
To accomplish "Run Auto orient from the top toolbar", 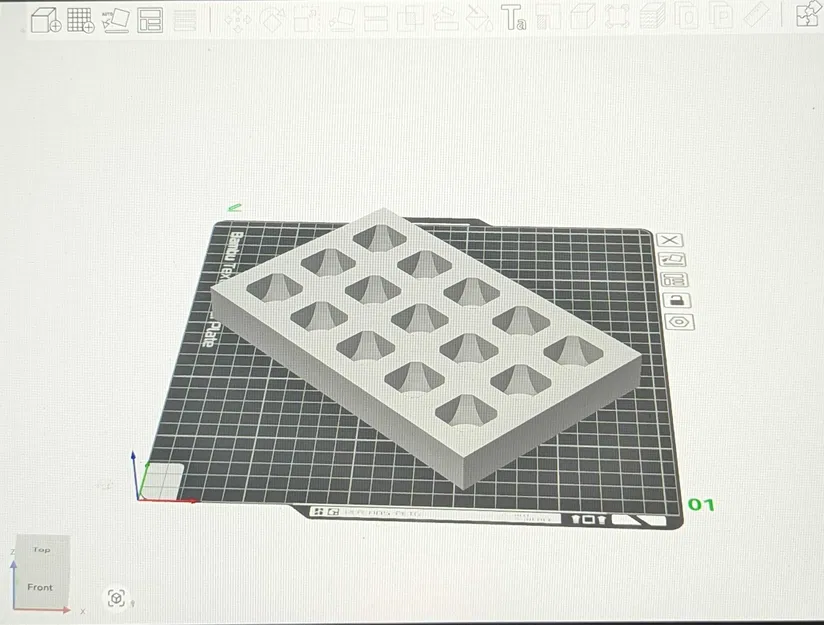I will (x=116, y=20).
